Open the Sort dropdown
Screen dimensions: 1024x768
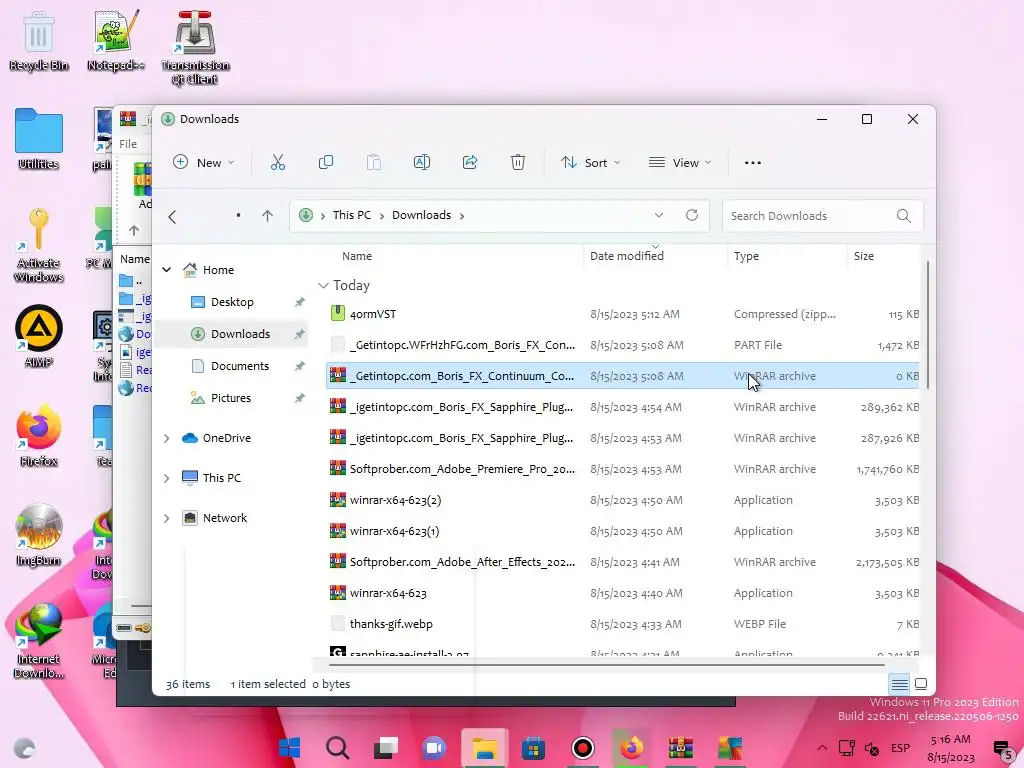(x=590, y=163)
